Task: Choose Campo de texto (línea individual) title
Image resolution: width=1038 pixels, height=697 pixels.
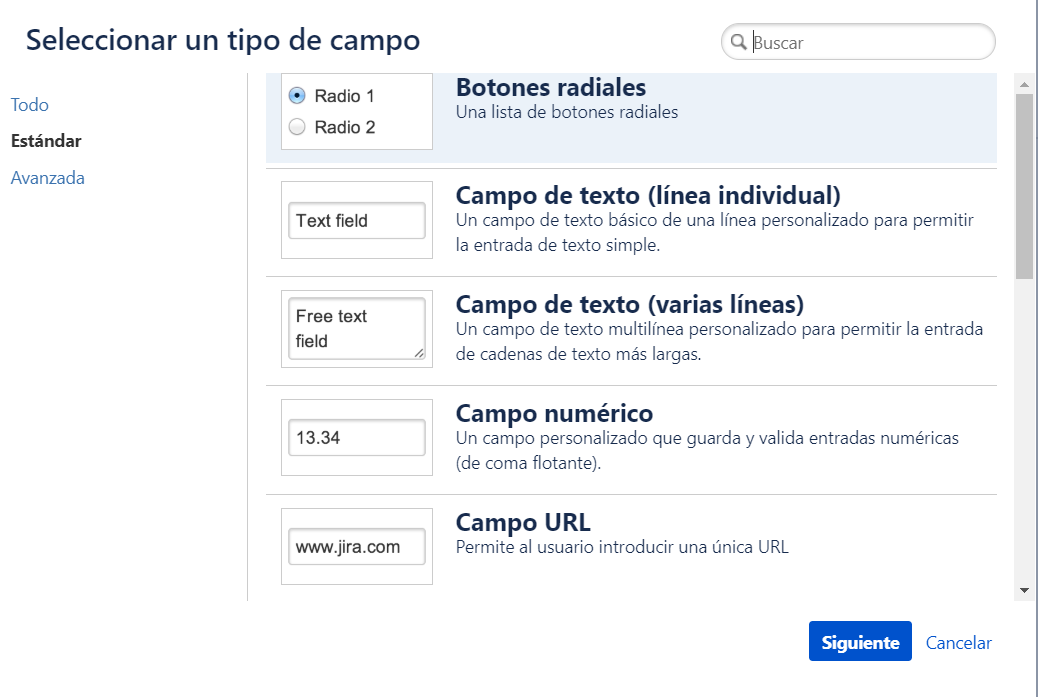Action: [648, 194]
